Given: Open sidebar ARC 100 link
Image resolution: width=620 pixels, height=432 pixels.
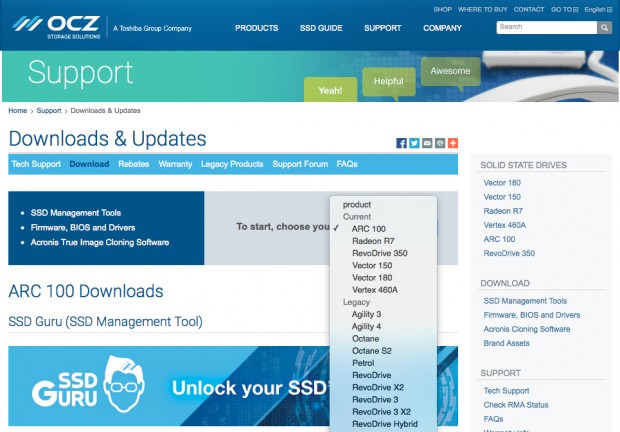Looking at the screenshot, I should (x=499, y=239).
